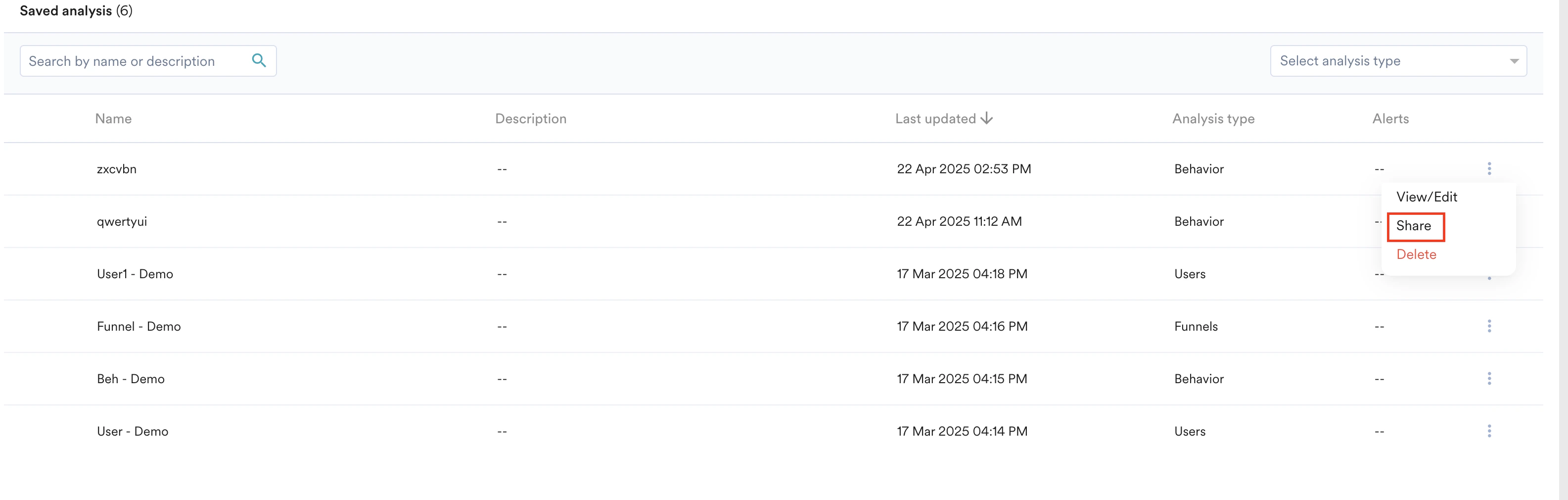The height and width of the screenshot is (500, 1568).
Task: Select the Name column header
Action: [x=113, y=118]
